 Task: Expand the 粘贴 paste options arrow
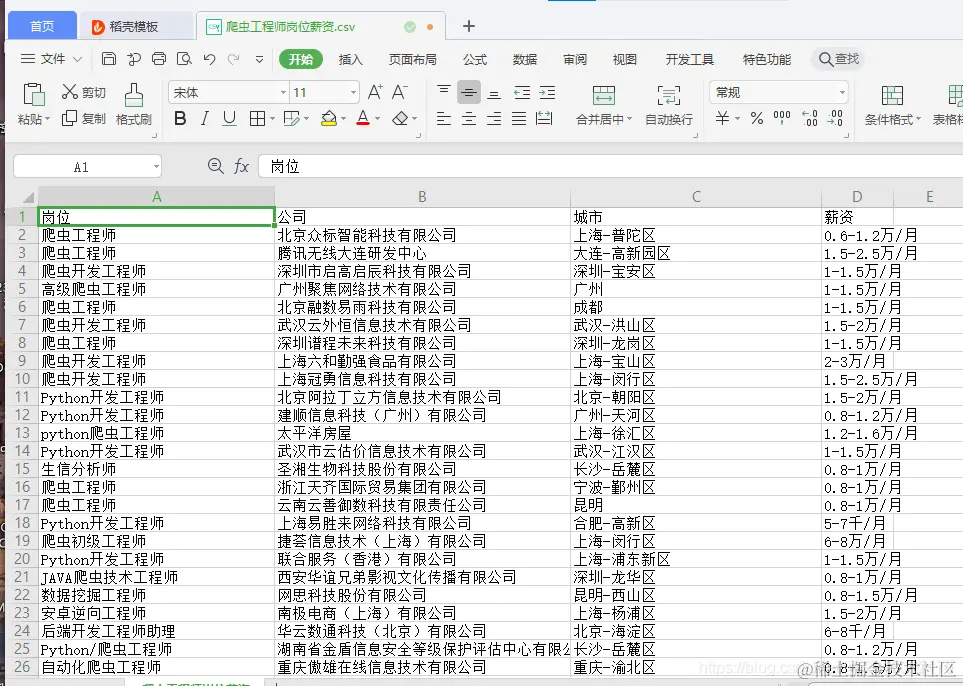(x=47, y=119)
